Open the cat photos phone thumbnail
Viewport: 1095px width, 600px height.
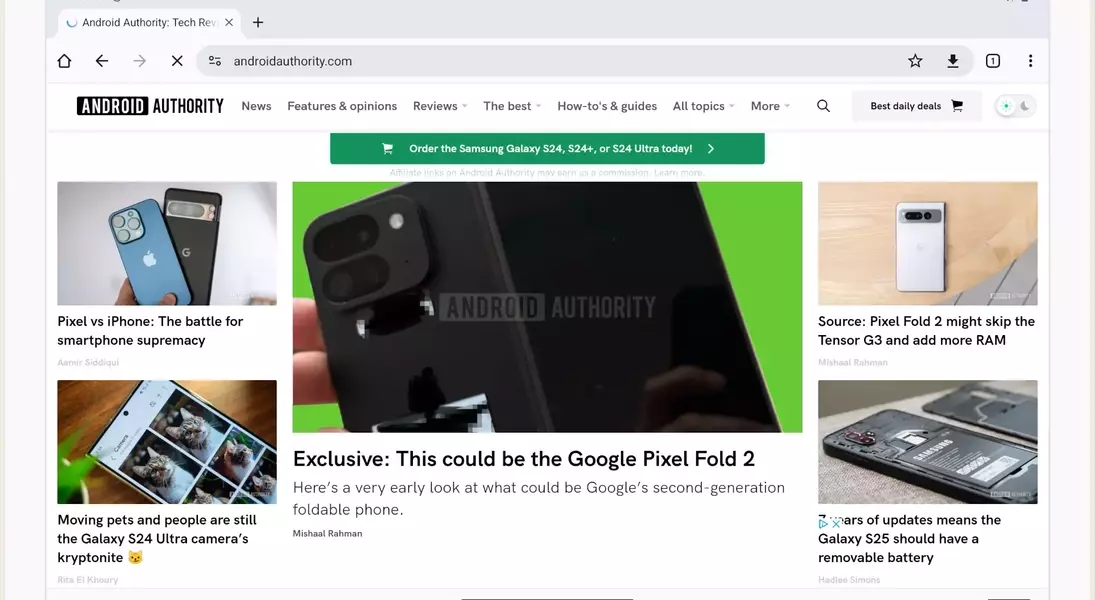coord(167,442)
